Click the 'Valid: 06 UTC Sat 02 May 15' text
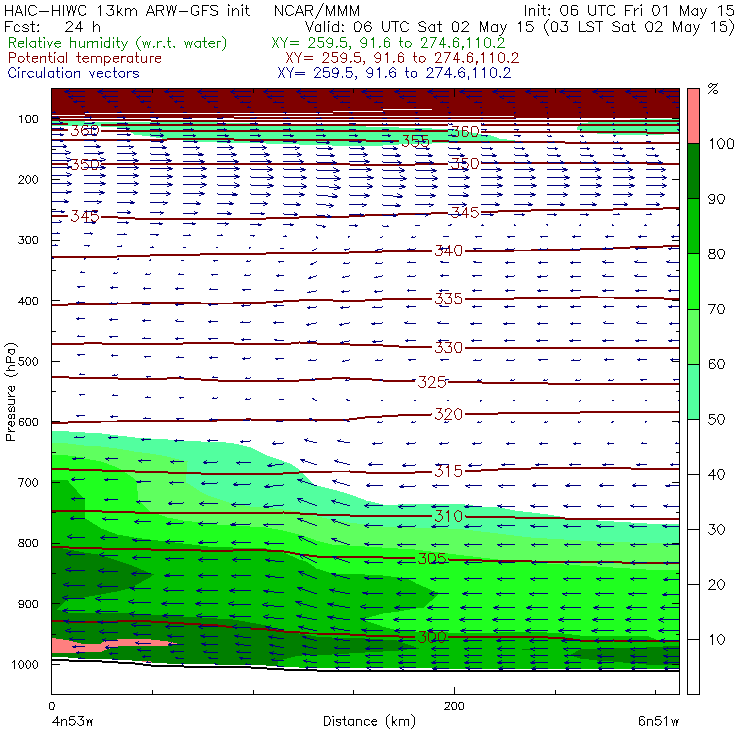 click(x=418, y=26)
